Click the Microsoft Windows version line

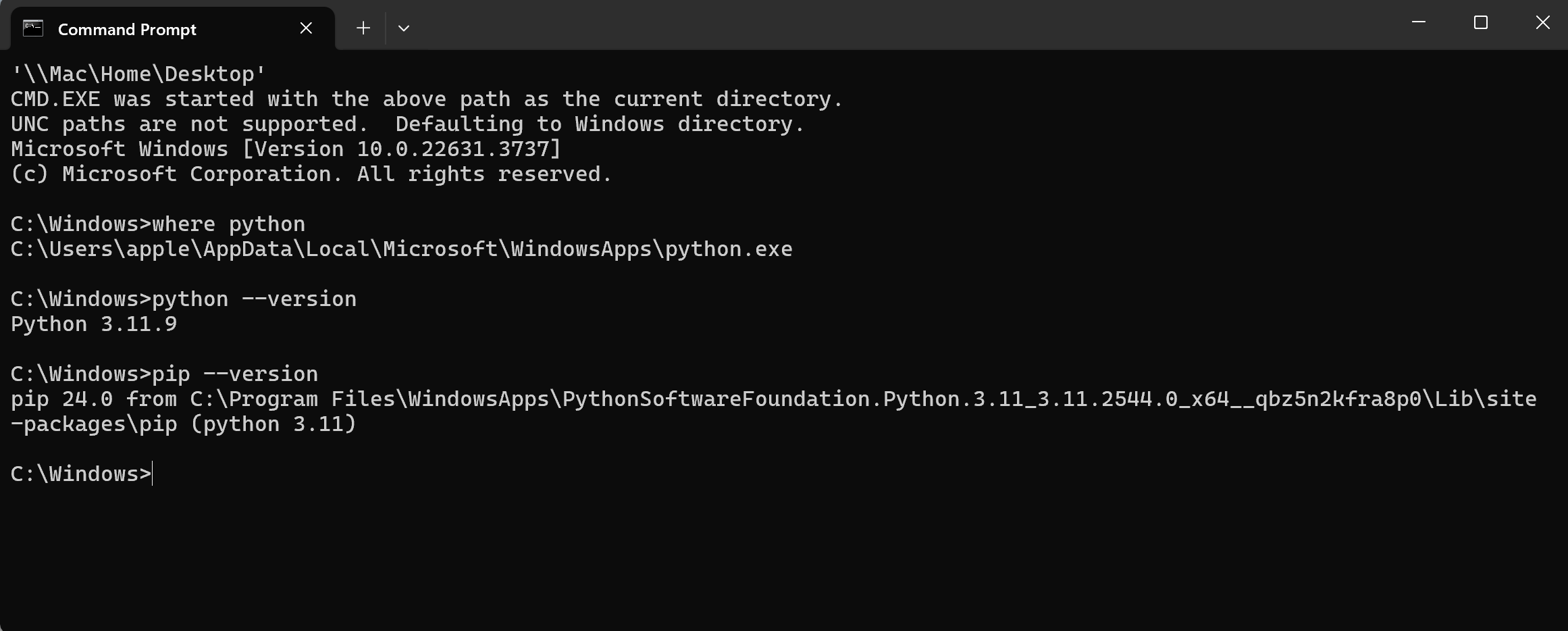click(286, 149)
